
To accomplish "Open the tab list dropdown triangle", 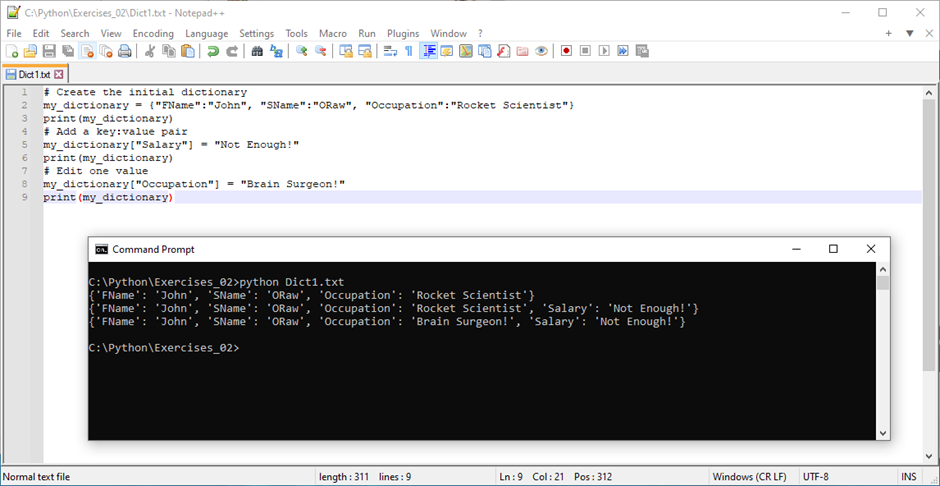I will (909, 33).
